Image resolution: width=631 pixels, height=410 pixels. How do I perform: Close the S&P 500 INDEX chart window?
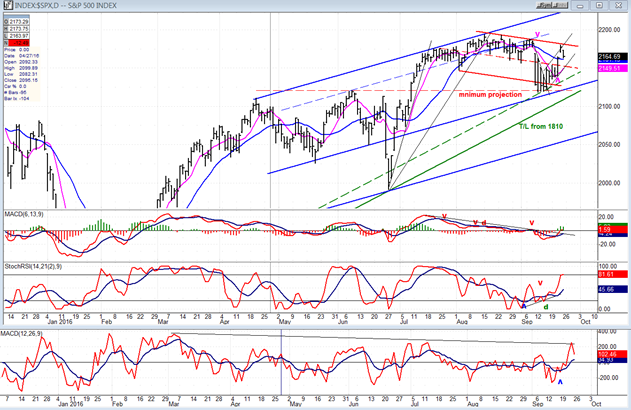618,5
